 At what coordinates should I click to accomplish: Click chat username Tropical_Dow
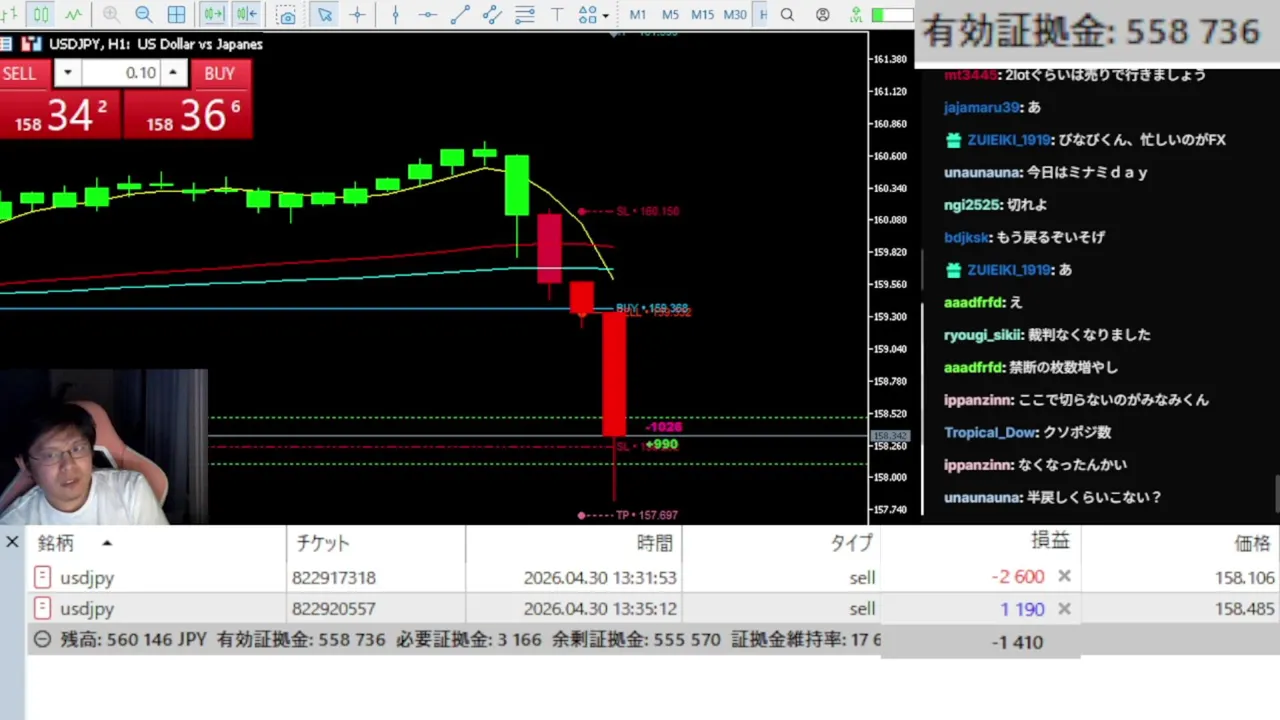[x=990, y=432]
